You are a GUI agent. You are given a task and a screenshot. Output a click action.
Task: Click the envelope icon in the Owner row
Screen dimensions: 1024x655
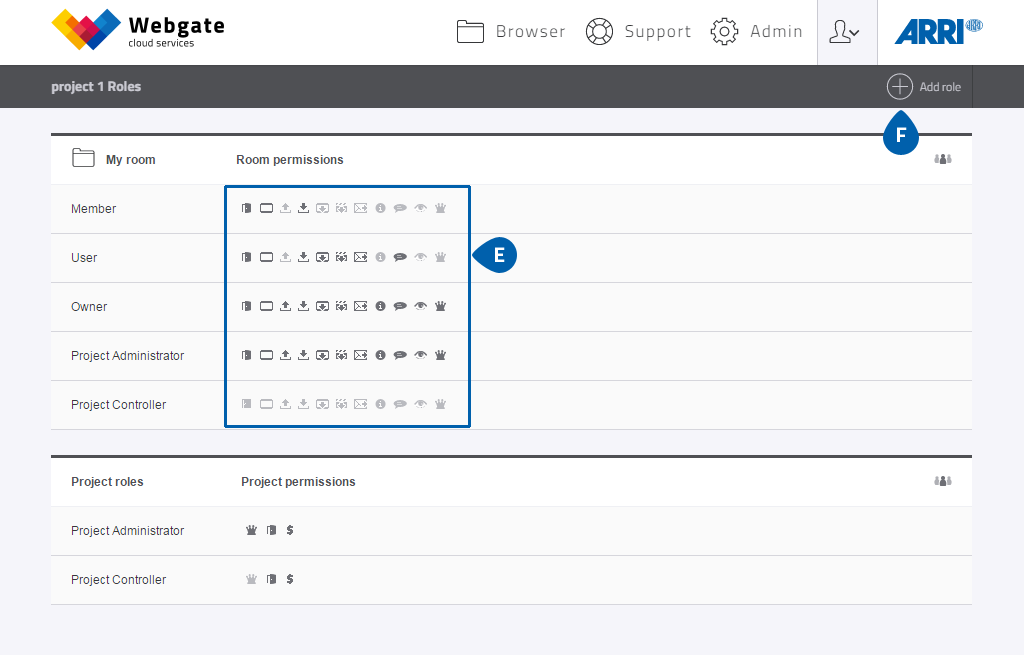360,306
